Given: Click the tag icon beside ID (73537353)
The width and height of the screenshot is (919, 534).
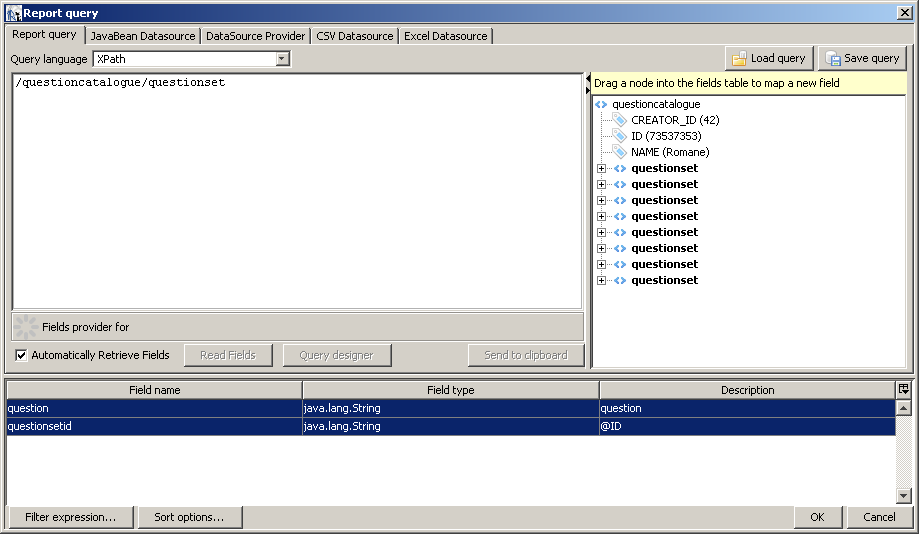Looking at the screenshot, I should coord(620,136).
